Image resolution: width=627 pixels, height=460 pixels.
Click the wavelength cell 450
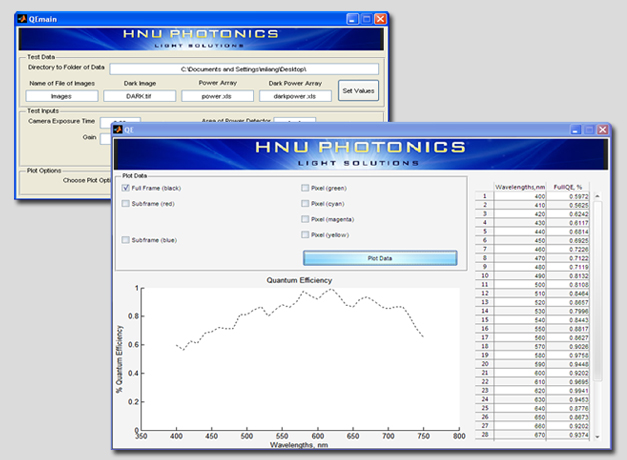click(520, 240)
